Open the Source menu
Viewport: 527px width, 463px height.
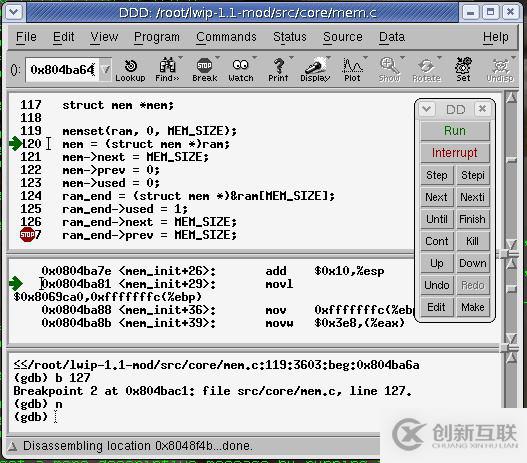tap(343, 37)
